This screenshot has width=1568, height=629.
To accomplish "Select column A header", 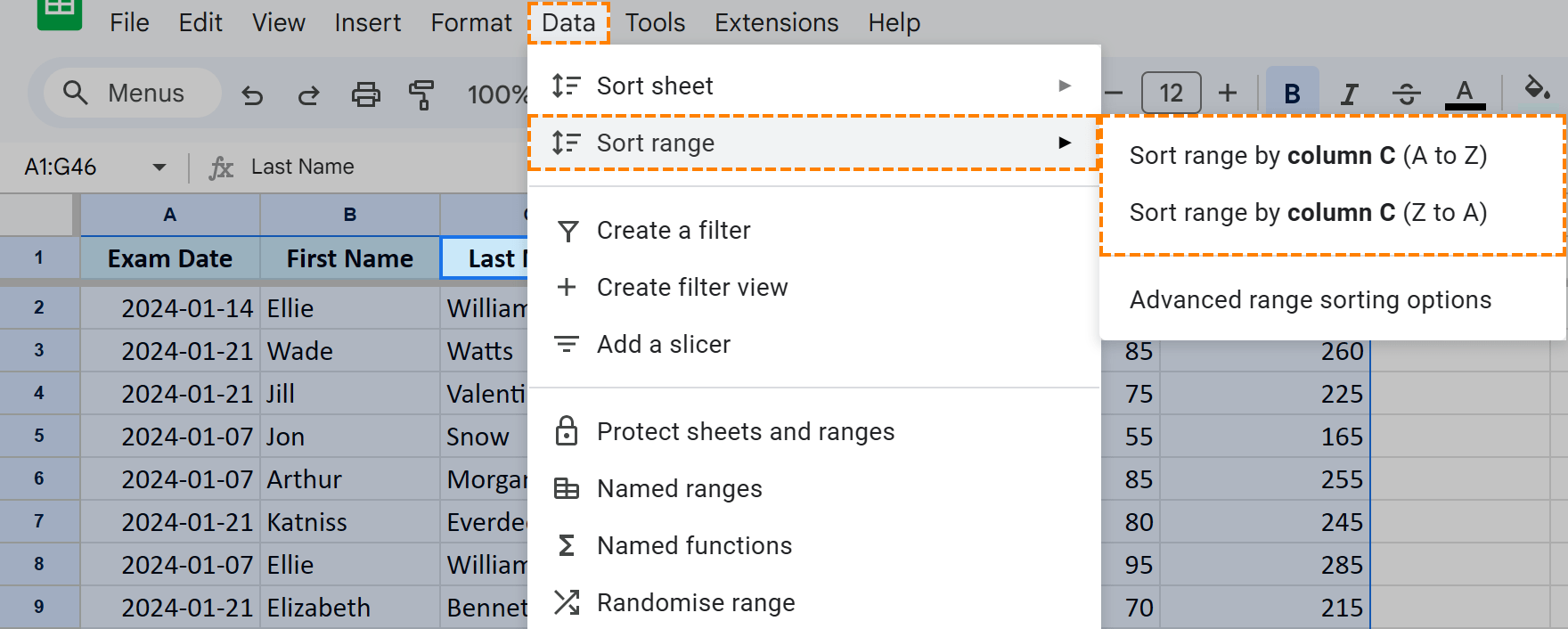I will click(x=170, y=215).
